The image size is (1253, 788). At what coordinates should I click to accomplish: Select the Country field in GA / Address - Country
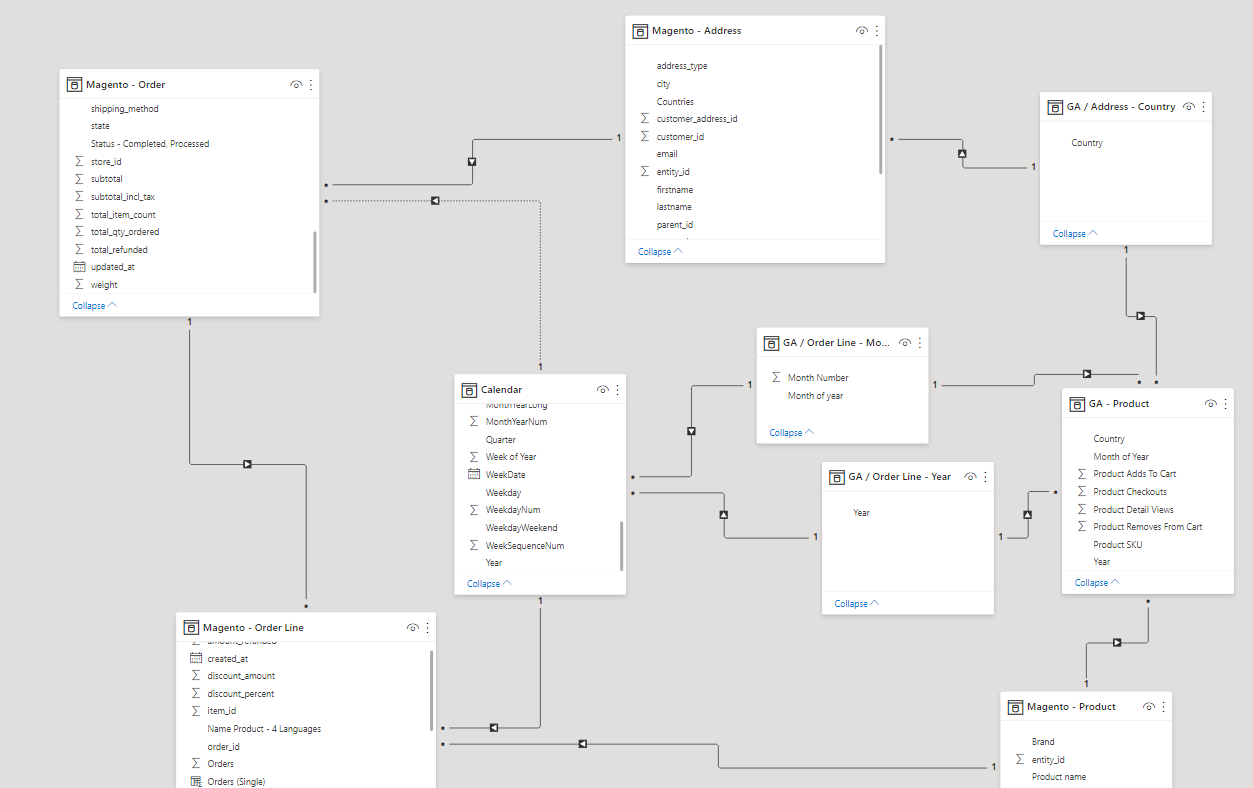[x=1087, y=143]
